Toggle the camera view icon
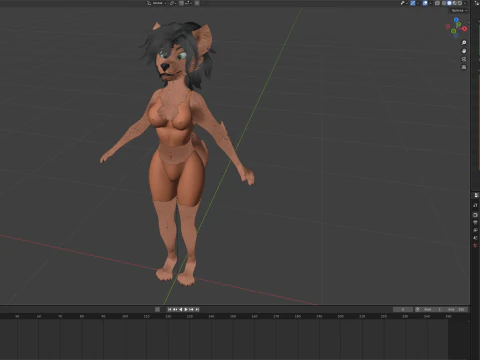 464,59
